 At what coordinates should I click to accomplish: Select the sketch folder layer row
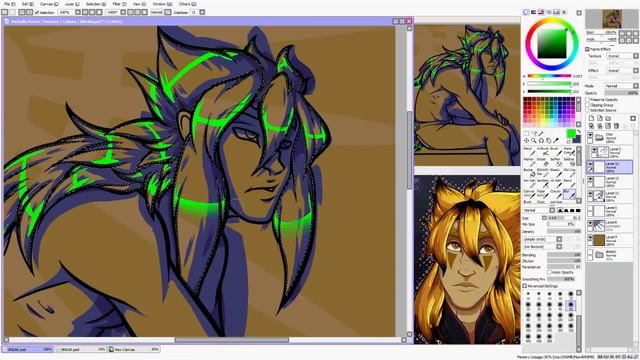611,255
